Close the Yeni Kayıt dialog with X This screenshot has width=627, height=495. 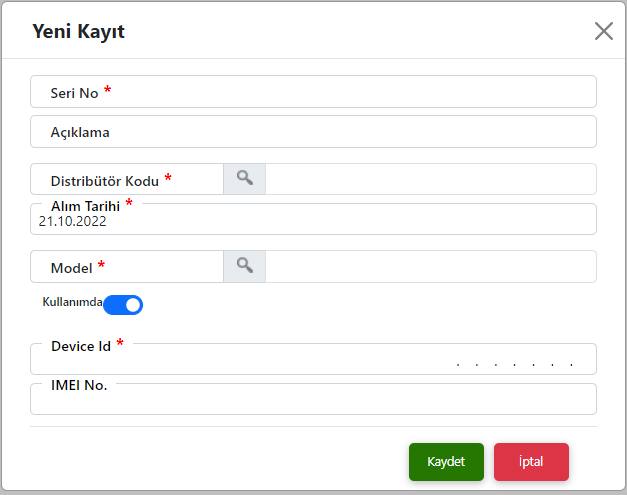[603, 31]
